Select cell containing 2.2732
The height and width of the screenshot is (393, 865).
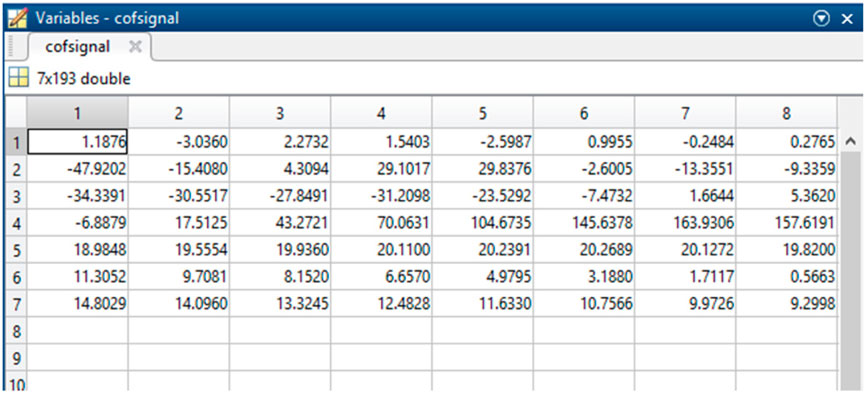pyautogui.click(x=280, y=142)
